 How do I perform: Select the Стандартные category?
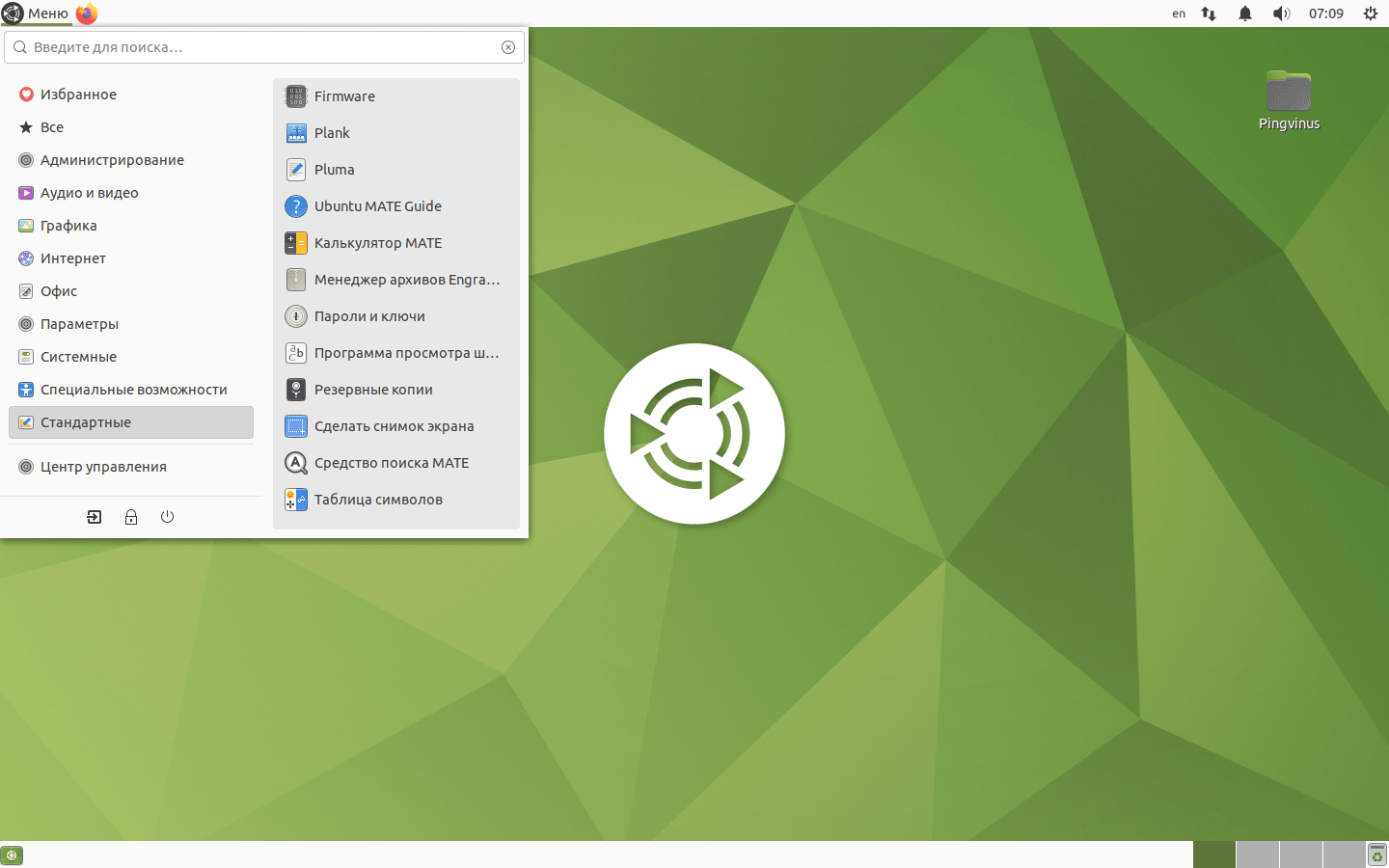[x=131, y=422]
